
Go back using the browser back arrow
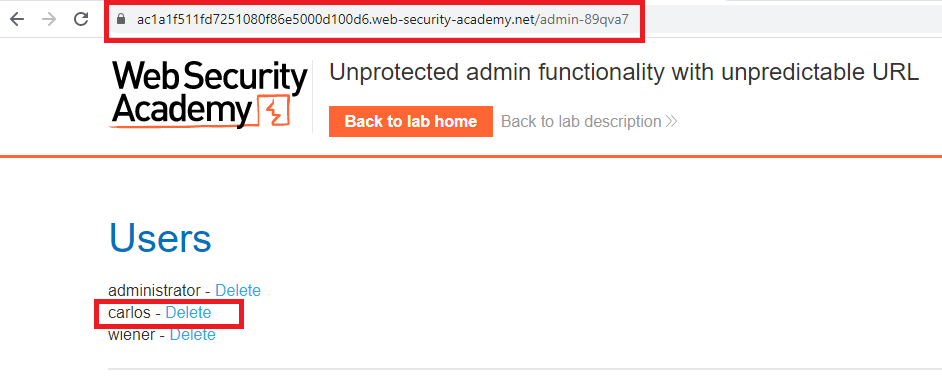point(17,19)
